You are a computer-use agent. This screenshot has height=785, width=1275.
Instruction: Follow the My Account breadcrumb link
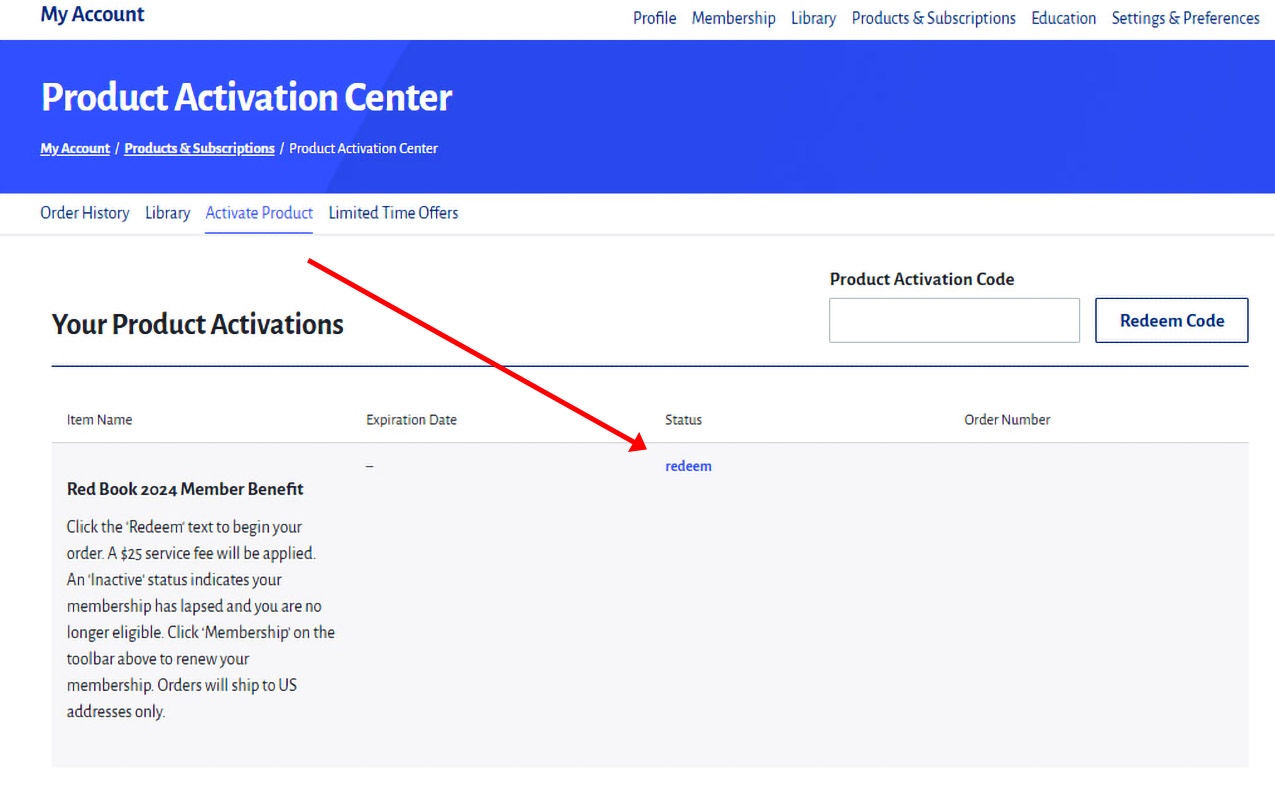pyautogui.click(x=75, y=148)
